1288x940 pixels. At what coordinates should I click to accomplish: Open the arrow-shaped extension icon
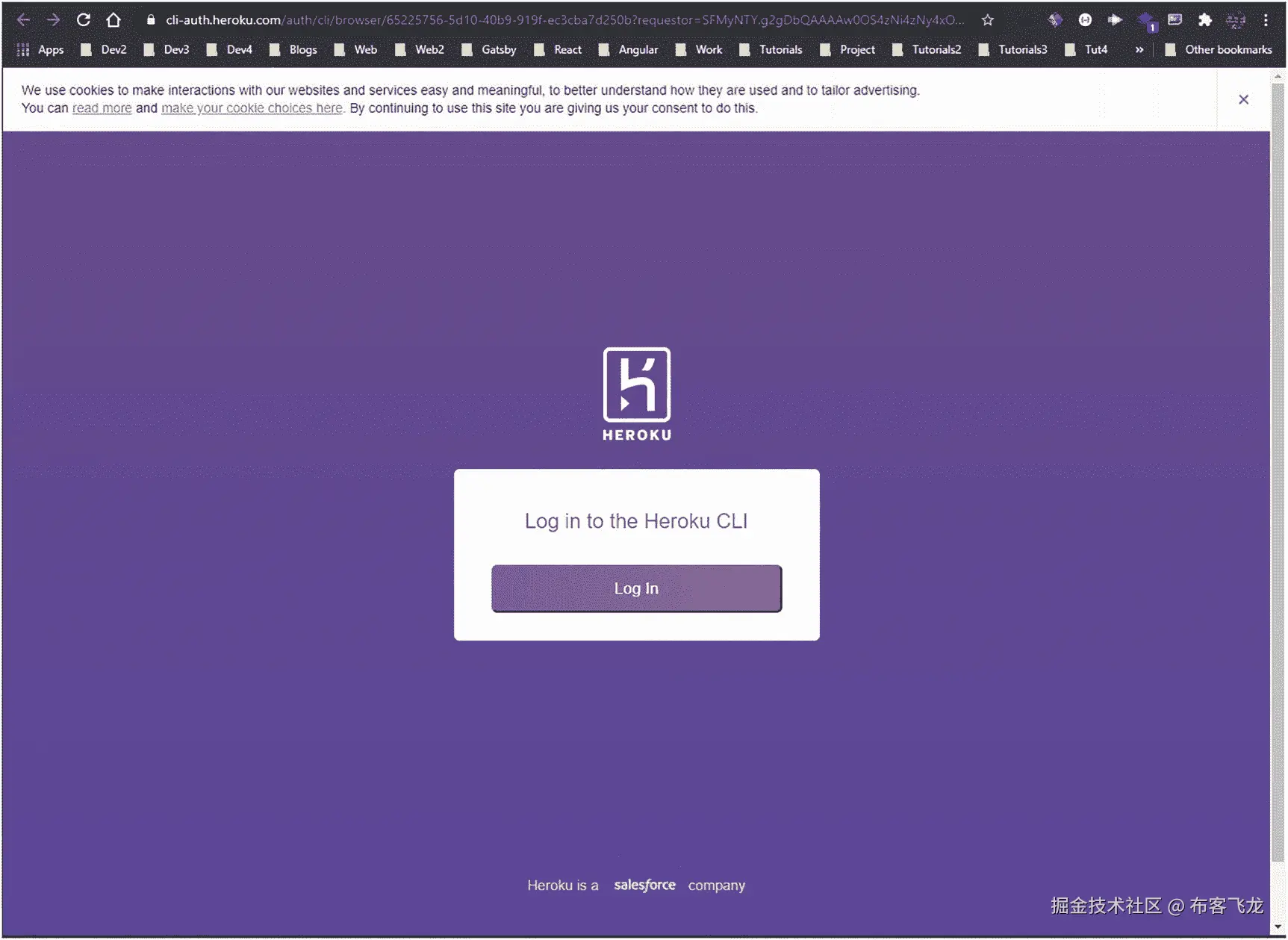click(x=1115, y=20)
